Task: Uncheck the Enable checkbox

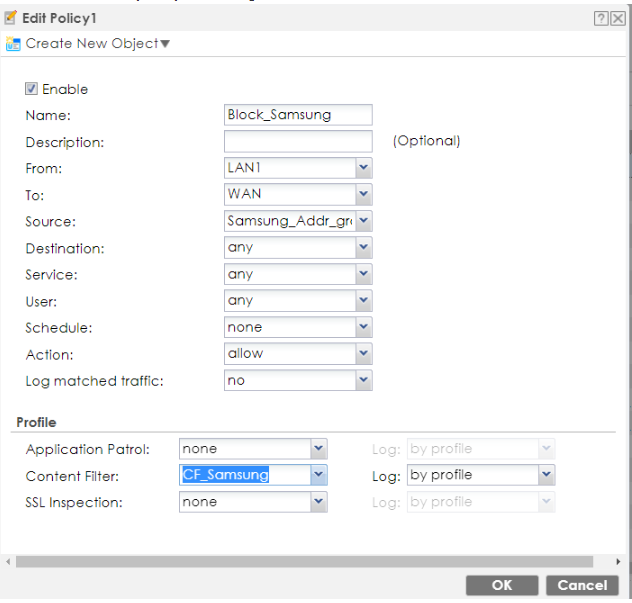Action: pos(31,89)
